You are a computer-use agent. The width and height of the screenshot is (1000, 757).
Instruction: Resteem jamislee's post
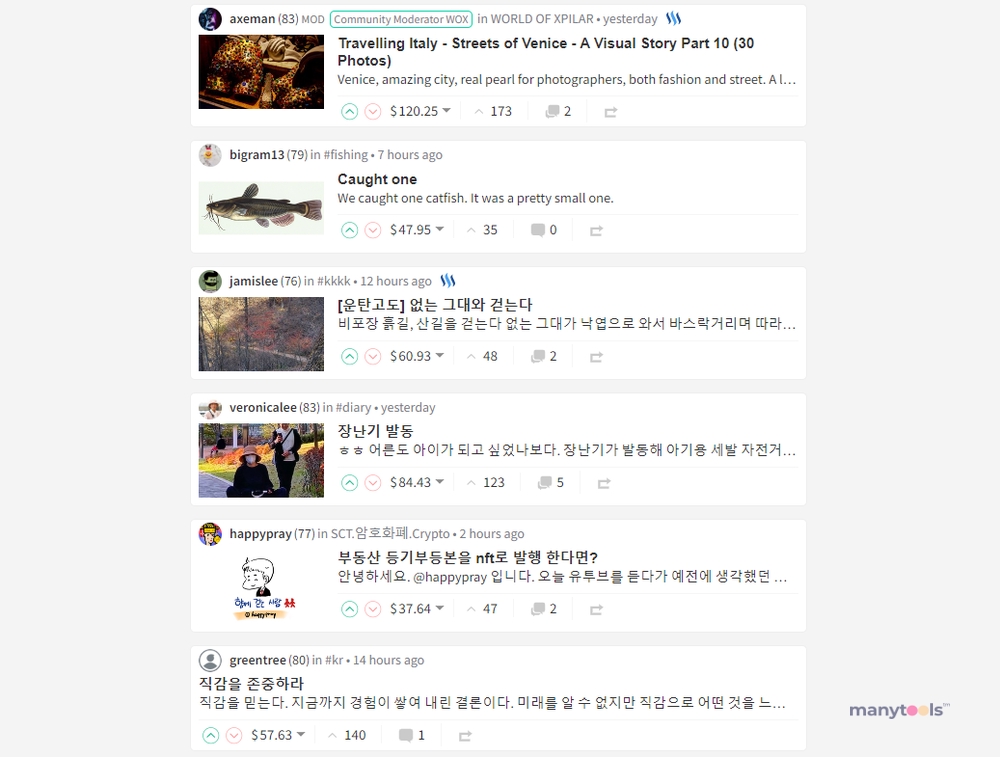point(596,357)
